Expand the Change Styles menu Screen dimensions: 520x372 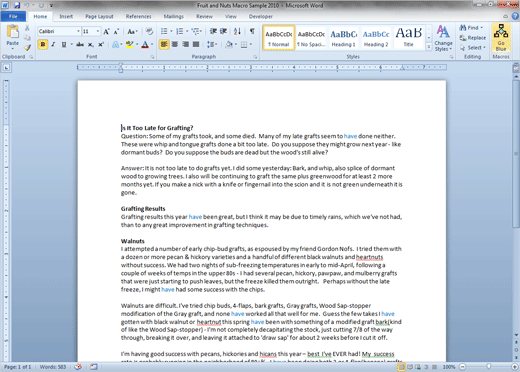[443, 38]
